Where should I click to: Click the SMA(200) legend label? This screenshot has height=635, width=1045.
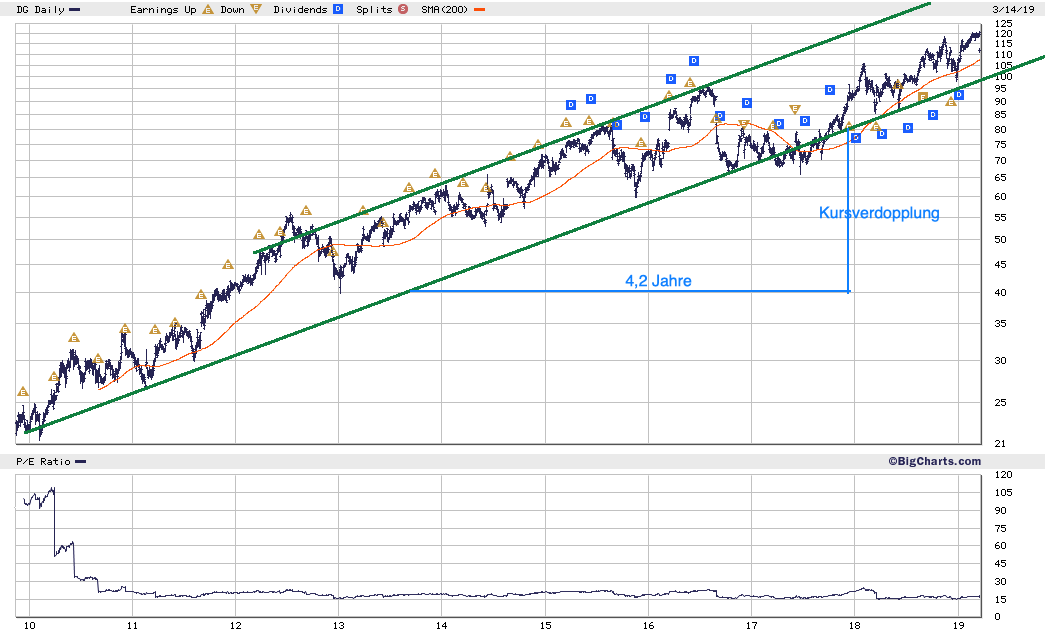point(445,10)
